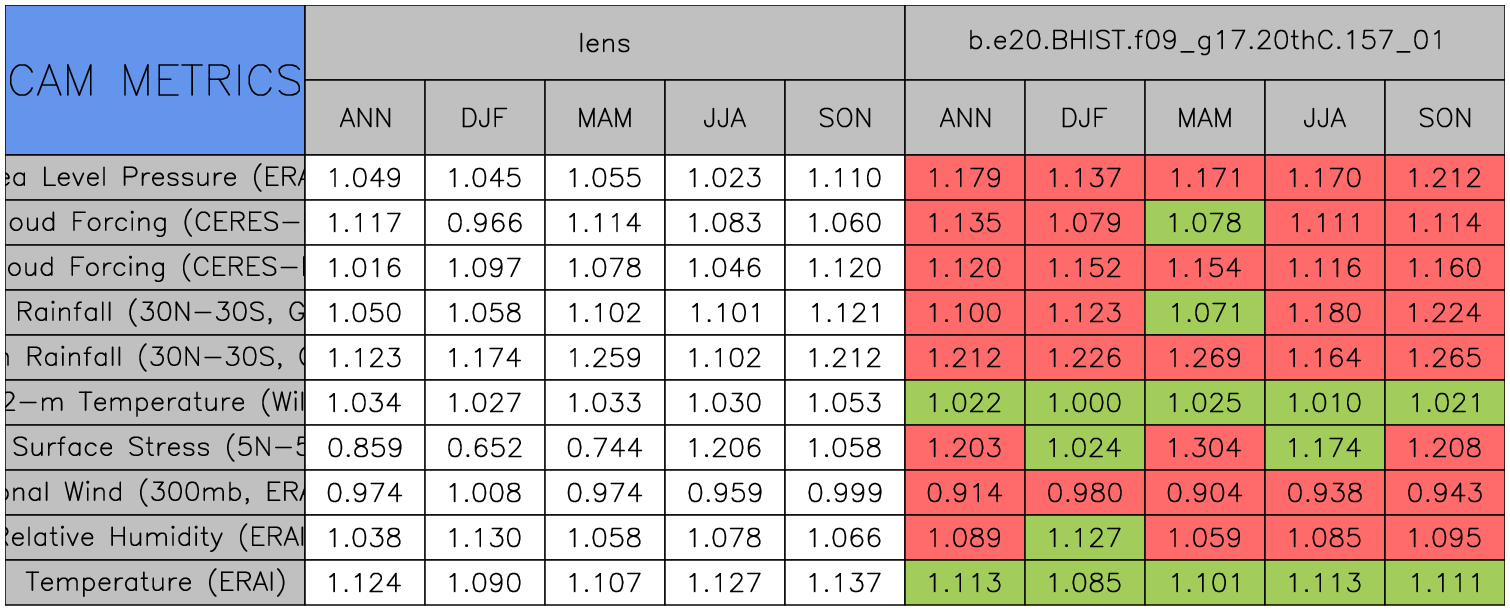The height and width of the screenshot is (611, 1510).
Task: Click the Surface Stress row label
Action: pyautogui.click(x=155, y=448)
